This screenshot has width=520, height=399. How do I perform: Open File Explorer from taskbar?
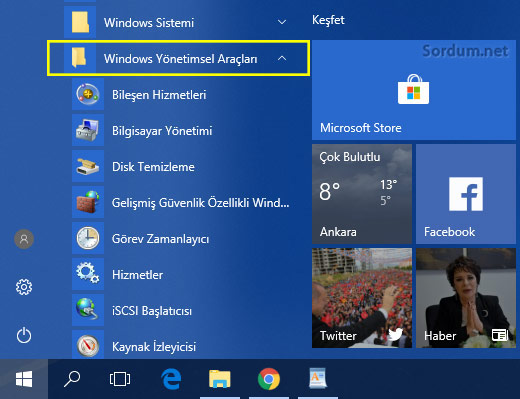click(x=220, y=379)
